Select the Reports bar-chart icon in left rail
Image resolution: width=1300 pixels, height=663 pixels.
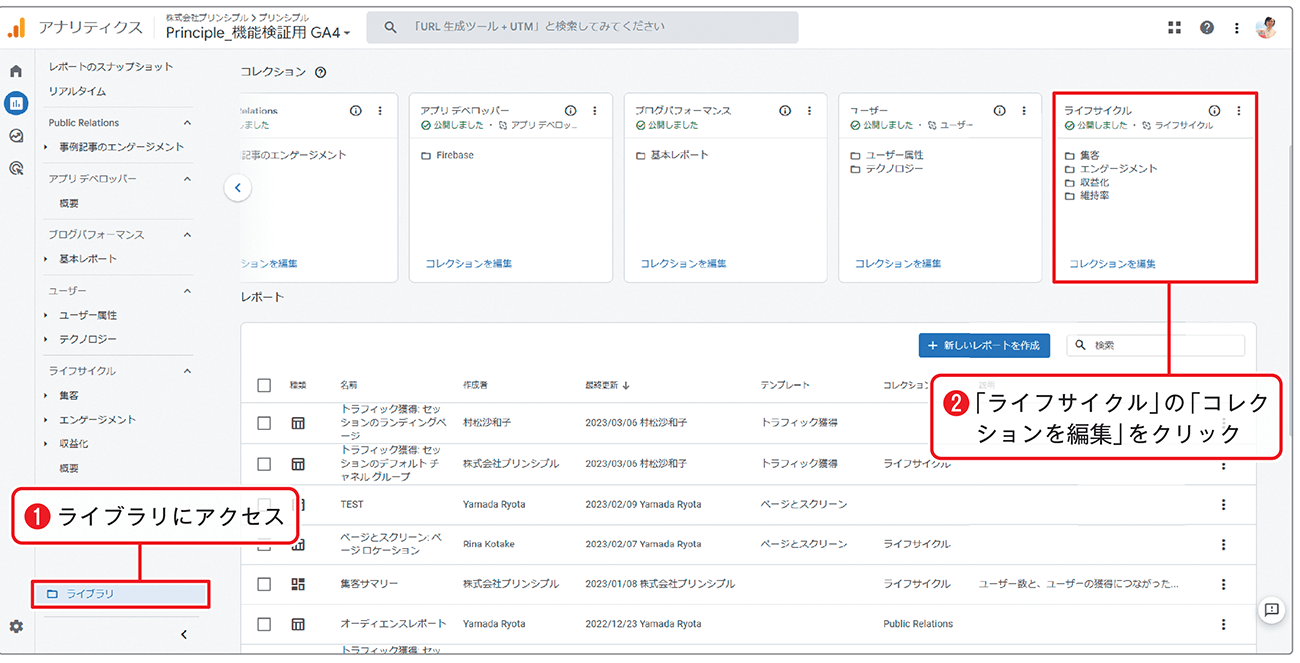click(x=16, y=103)
